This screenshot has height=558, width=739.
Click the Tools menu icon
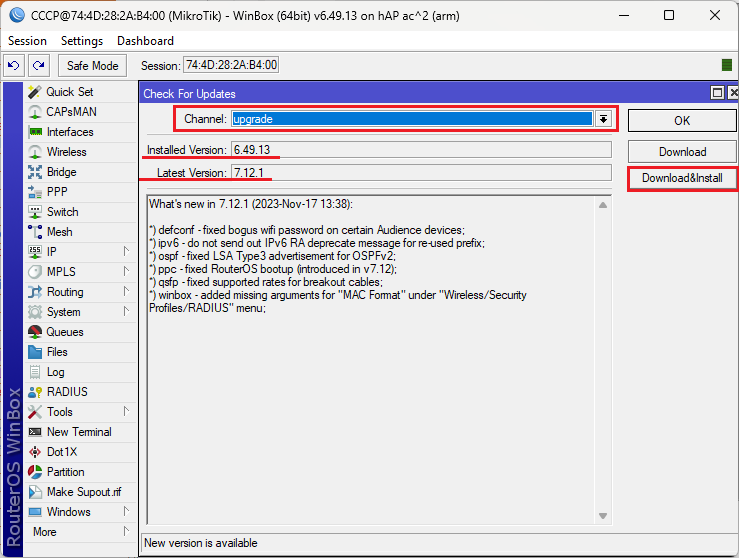click(x=34, y=412)
